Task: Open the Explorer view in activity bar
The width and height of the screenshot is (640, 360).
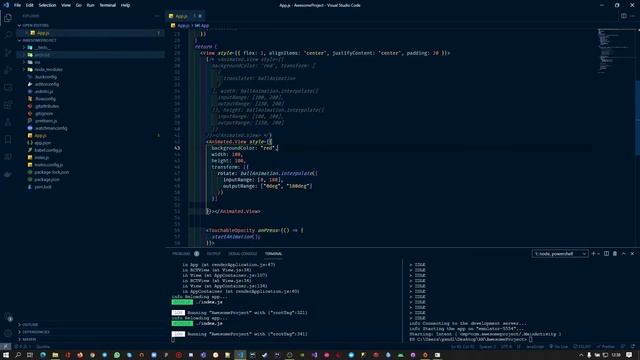Action: point(8,18)
